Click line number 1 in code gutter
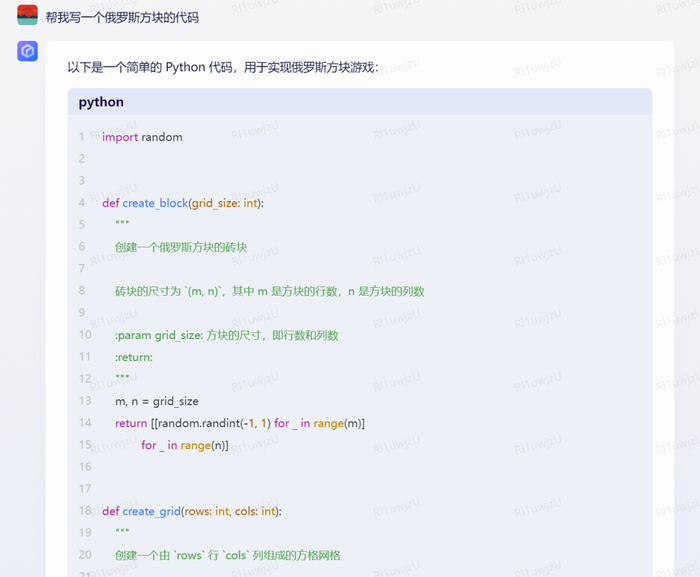The height and width of the screenshot is (577, 700). point(82,137)
